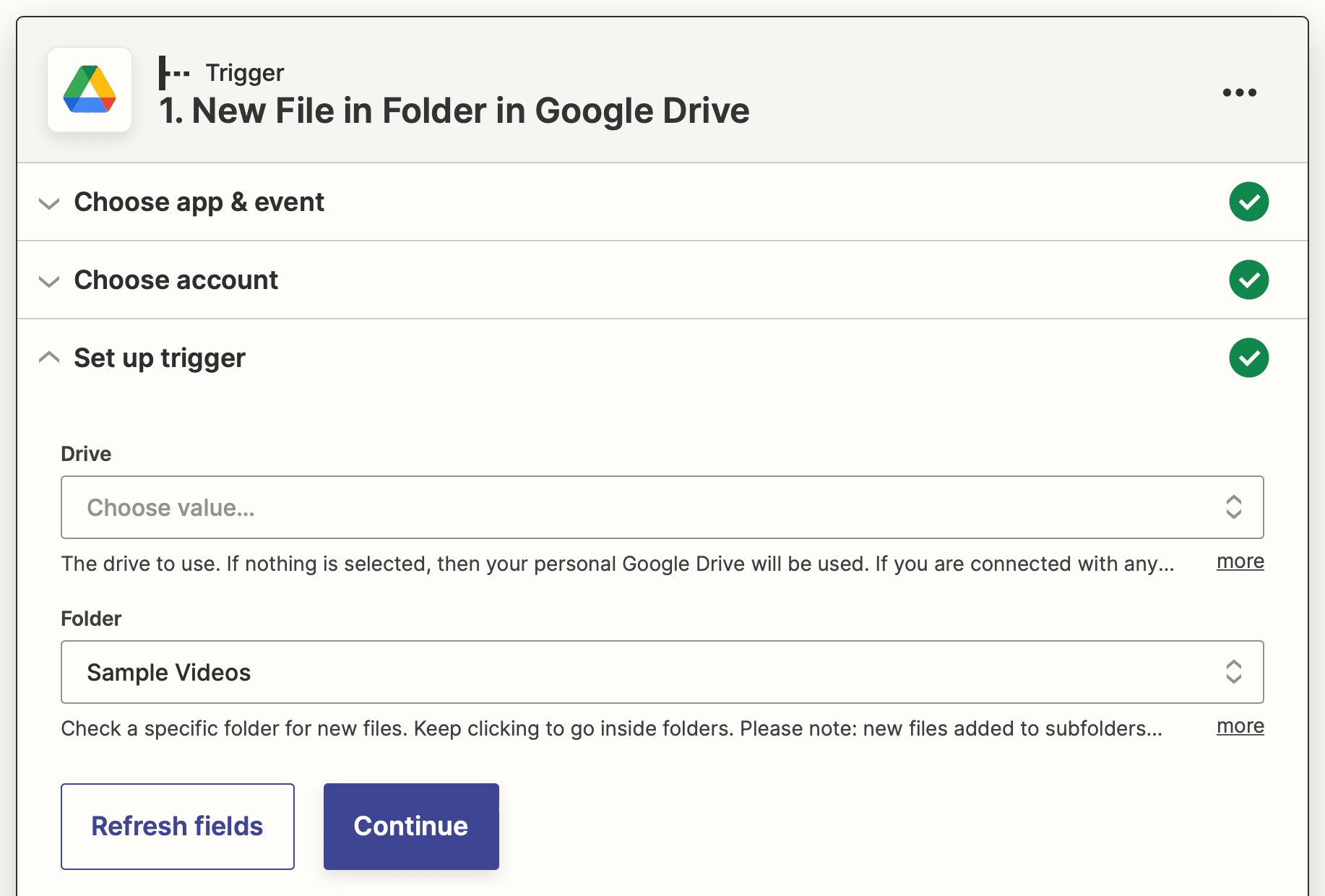
Task: Click the Google Drive app icon
Action: [x=90, y=90]
